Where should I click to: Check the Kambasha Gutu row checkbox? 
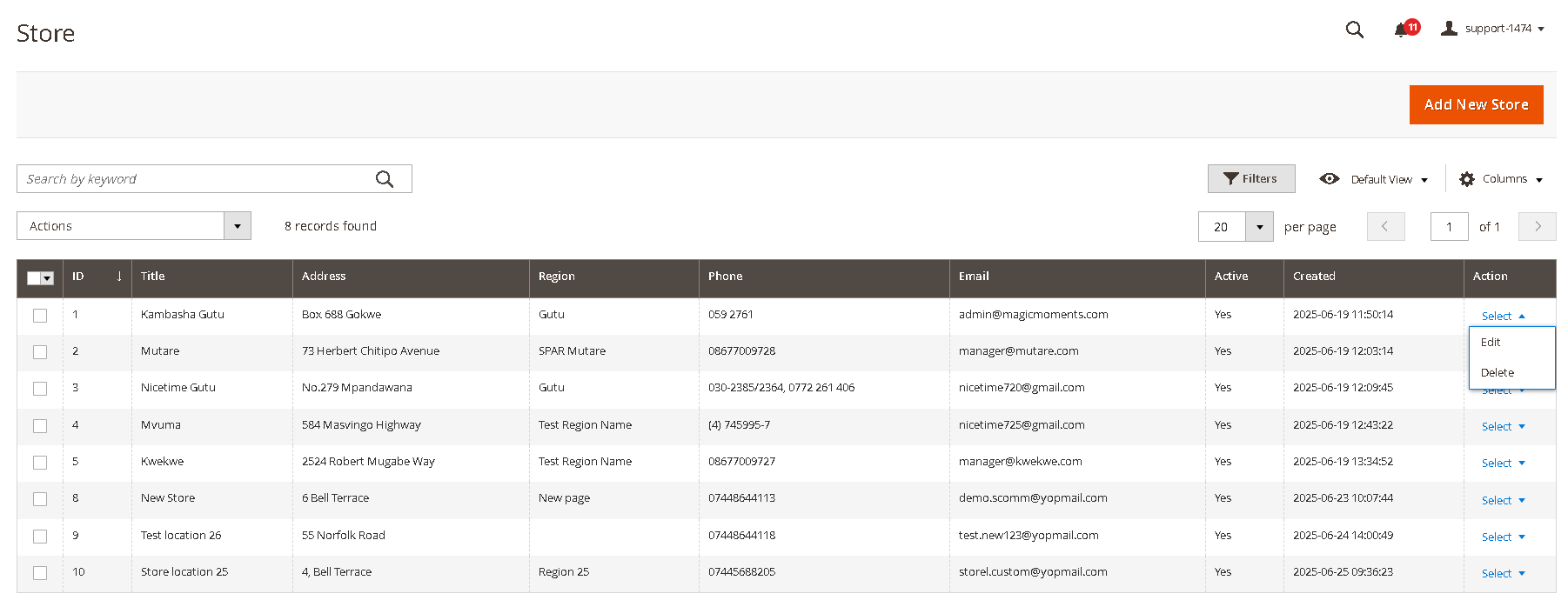[40, 316]
